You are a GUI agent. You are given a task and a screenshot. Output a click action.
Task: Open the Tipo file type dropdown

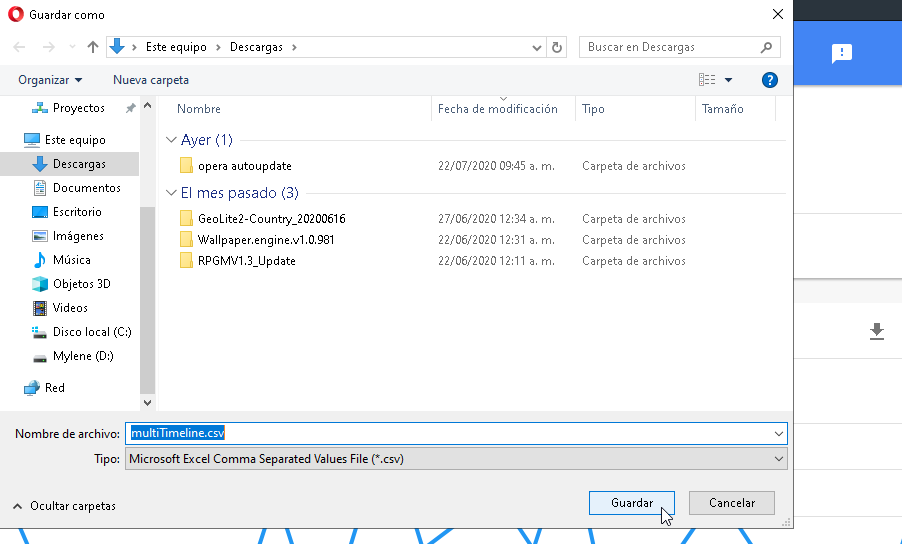(x=456, y=459)
